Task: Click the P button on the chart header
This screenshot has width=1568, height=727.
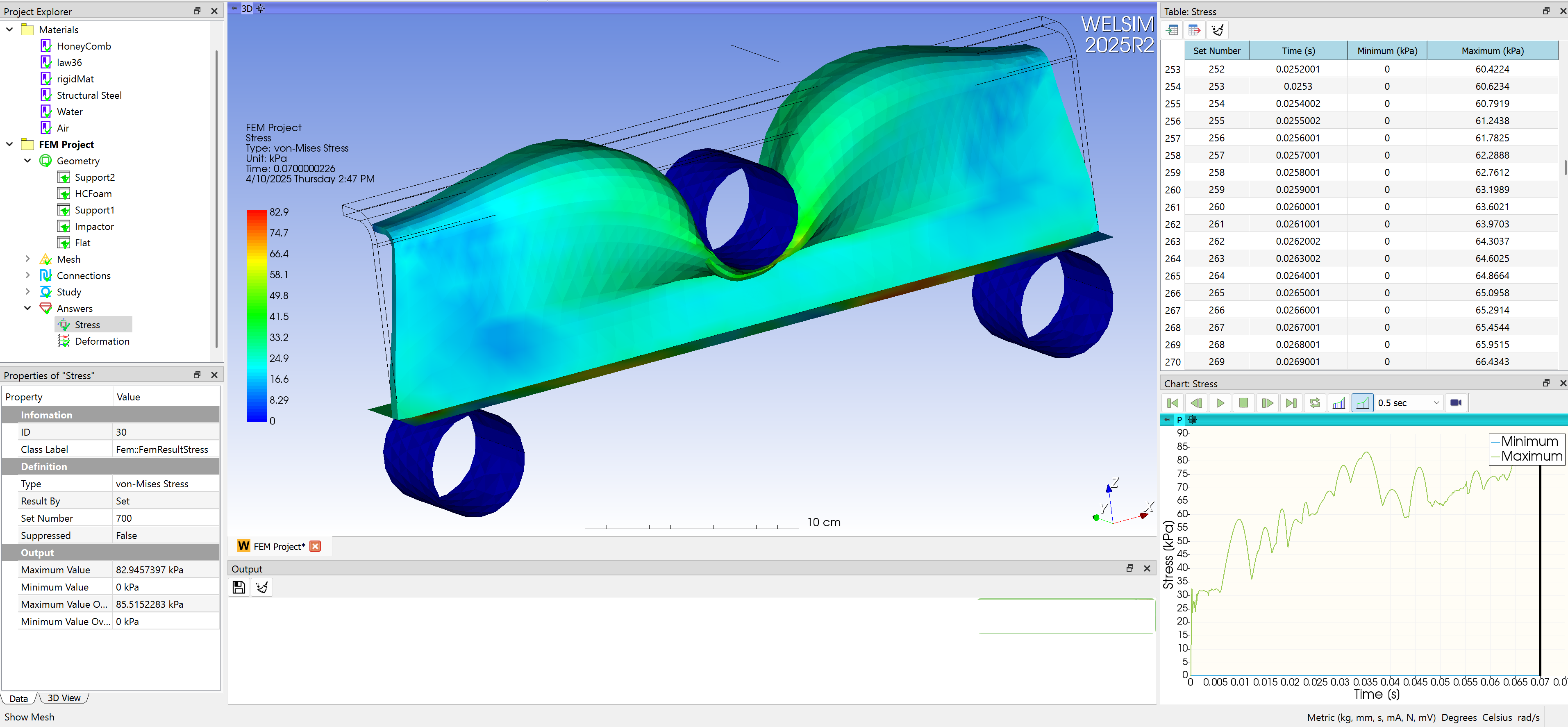Action: click(x=1179, y=420)
